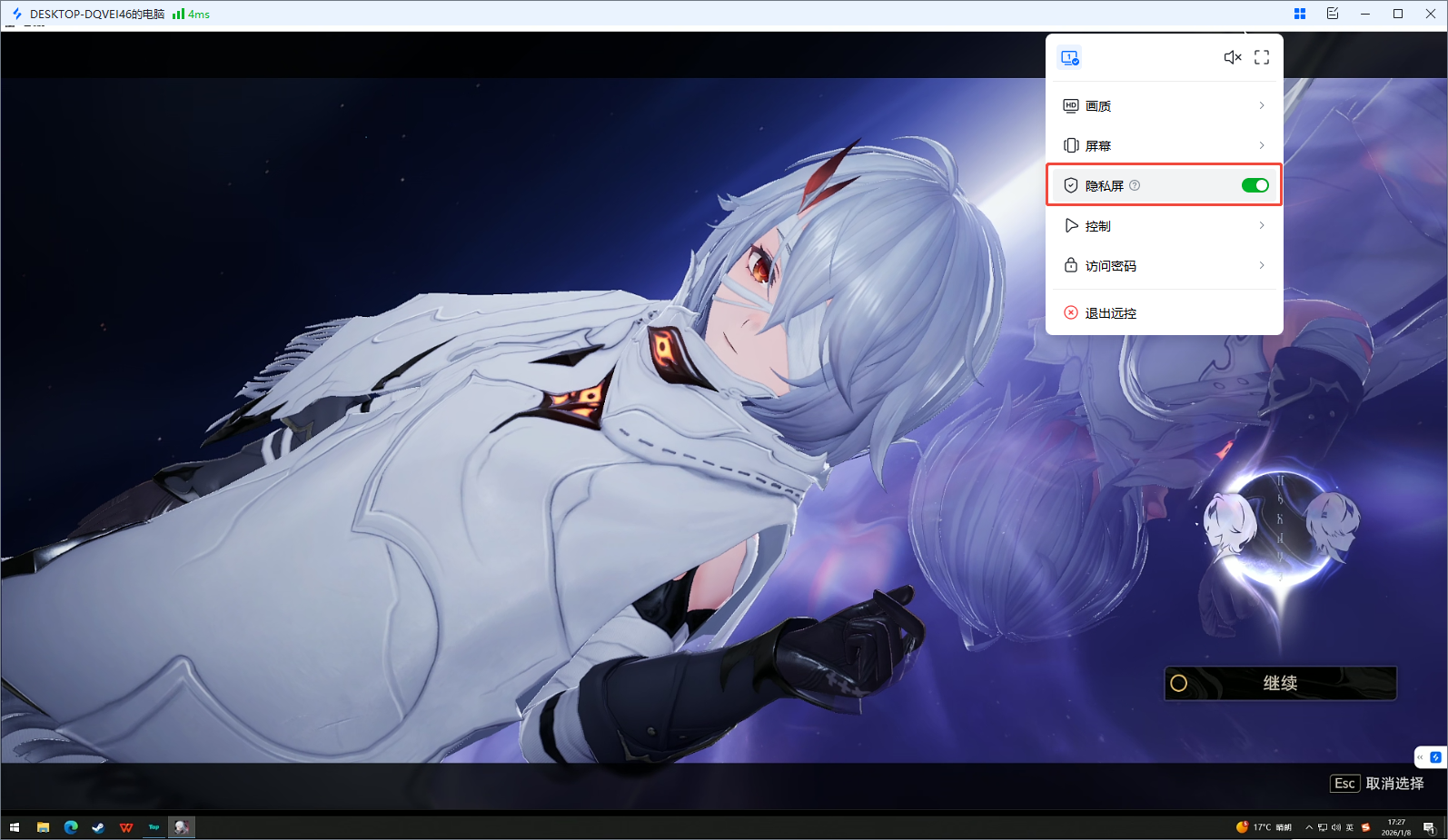This screenshot has height=840, width=1448.
Task: Select the display 1 monitor icon
Action: pos(1069,58)
